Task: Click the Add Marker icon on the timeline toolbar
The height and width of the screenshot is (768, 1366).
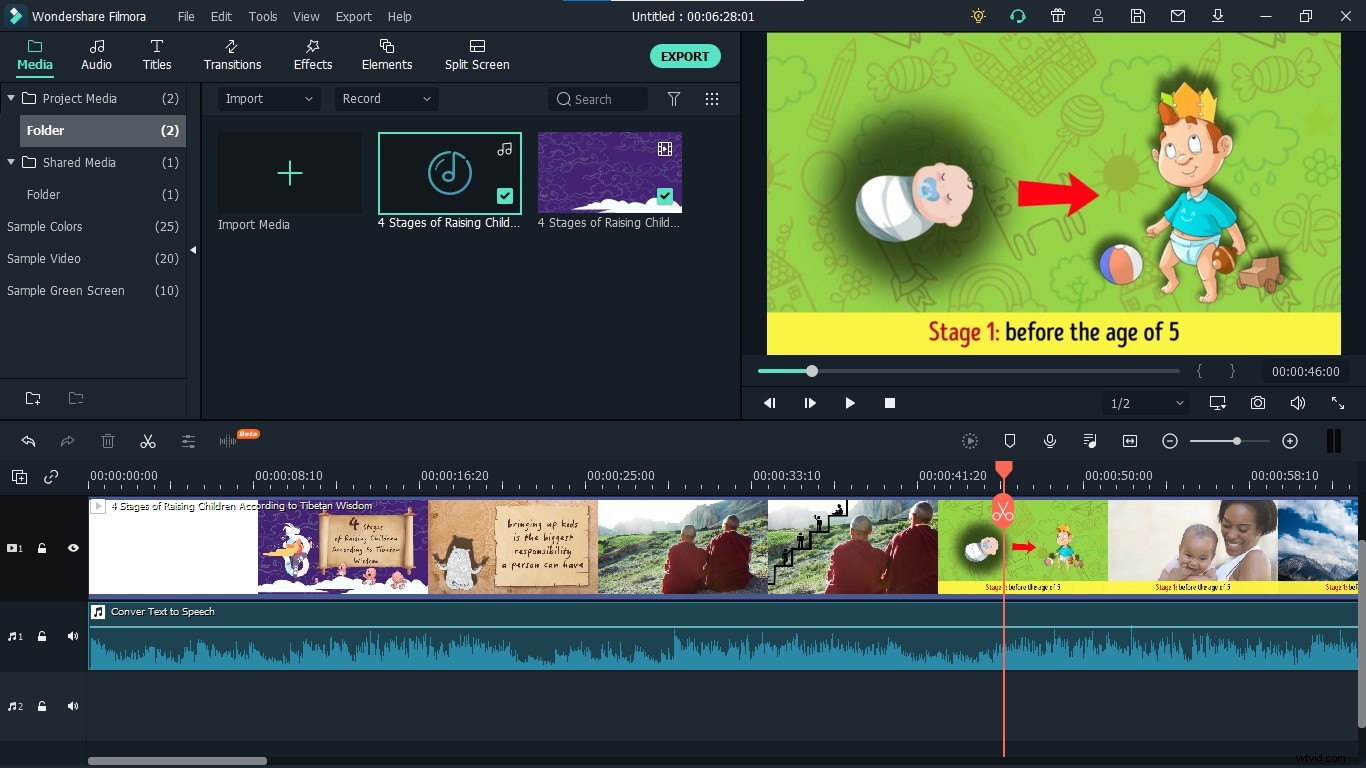Action: (1010, 441)
